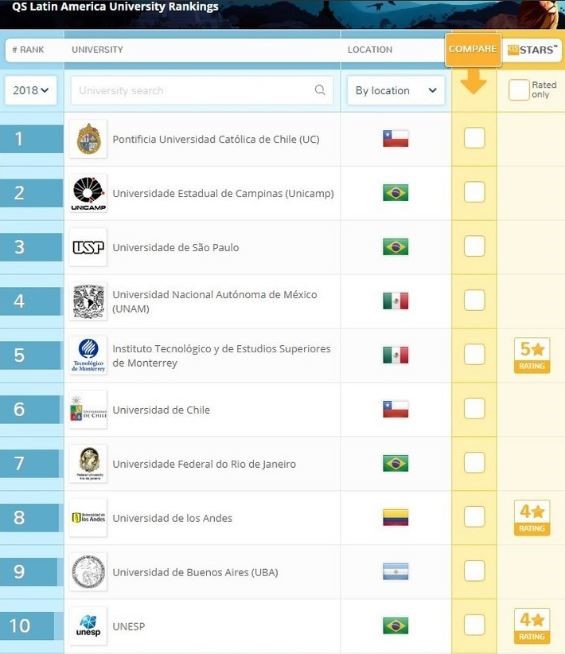The width and height of the screenshot is (565, 654).
Task: Switch to the QS STARS tab
Action: point(532,50)
